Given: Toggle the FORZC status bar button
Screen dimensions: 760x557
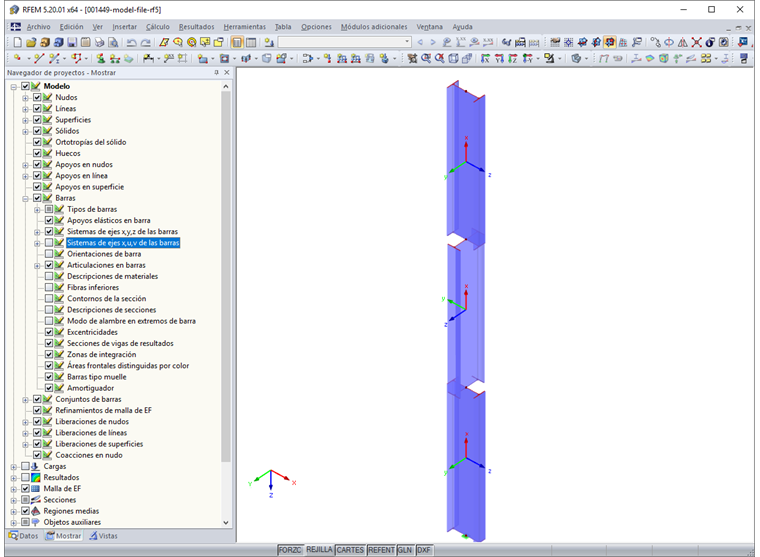Looking at the screenshot, I should point(290,550).
